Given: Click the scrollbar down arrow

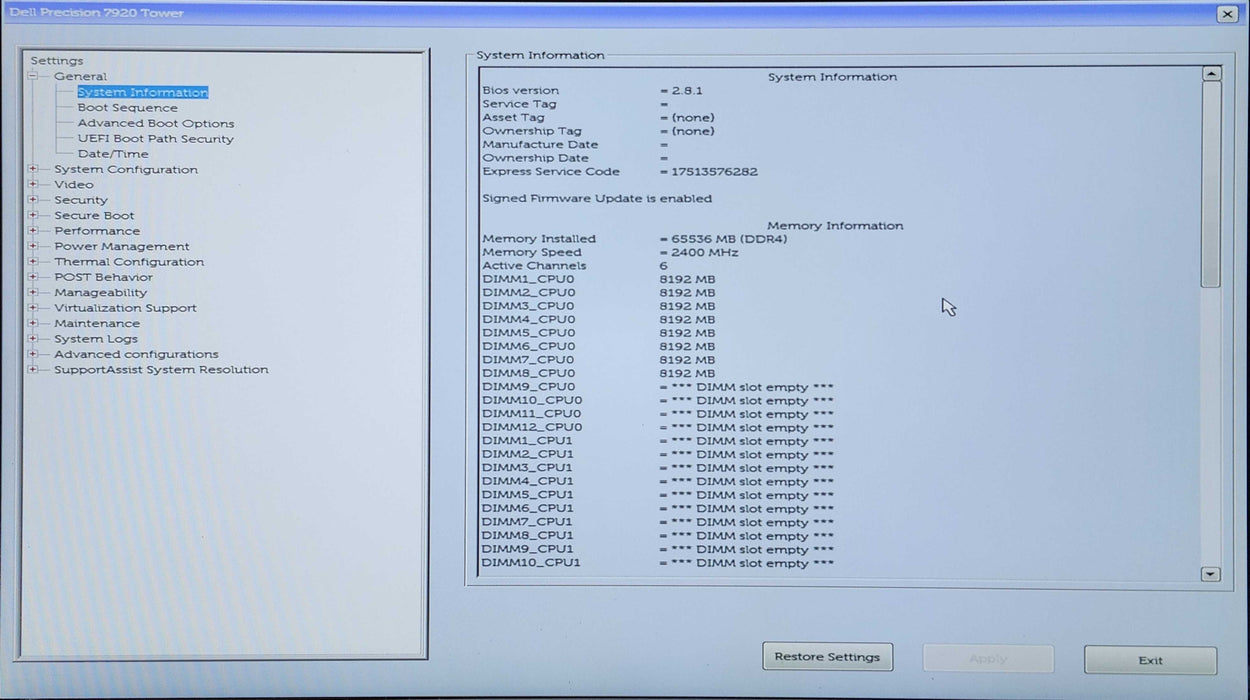Looking at the screenshot, I should click(x=1209, y=572).
